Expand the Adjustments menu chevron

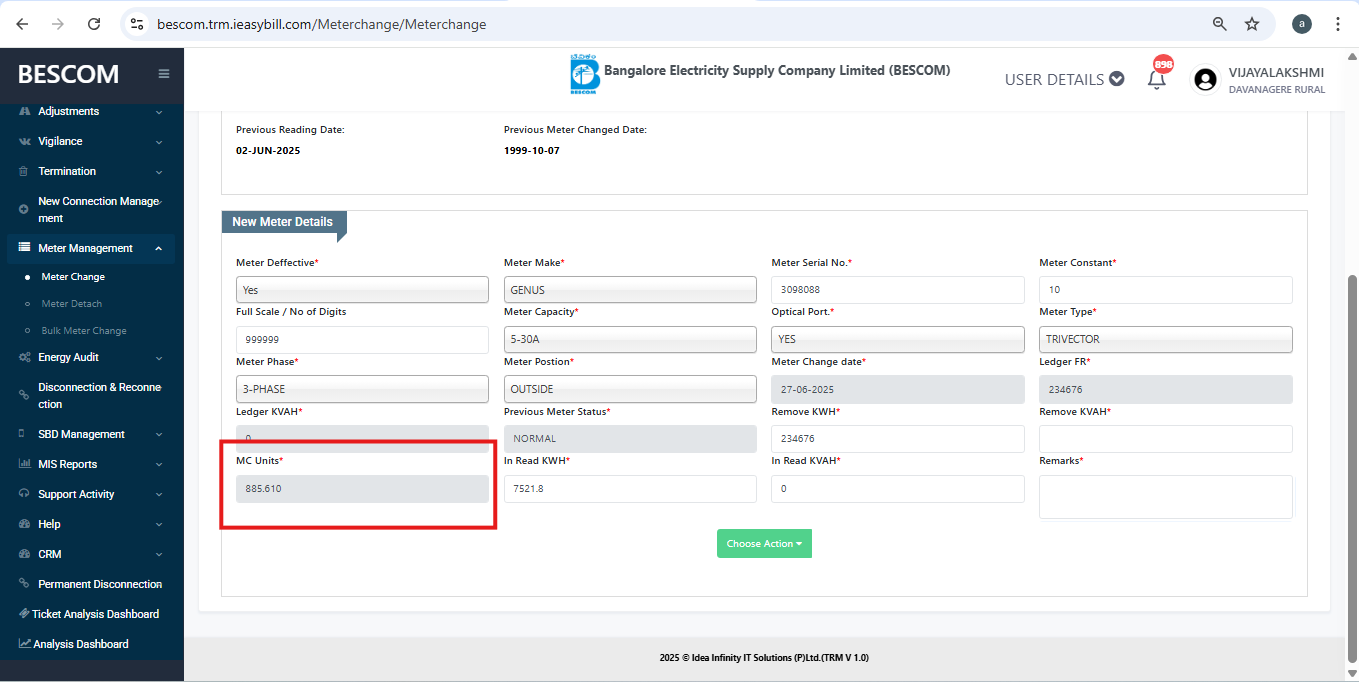coord(159,112)
